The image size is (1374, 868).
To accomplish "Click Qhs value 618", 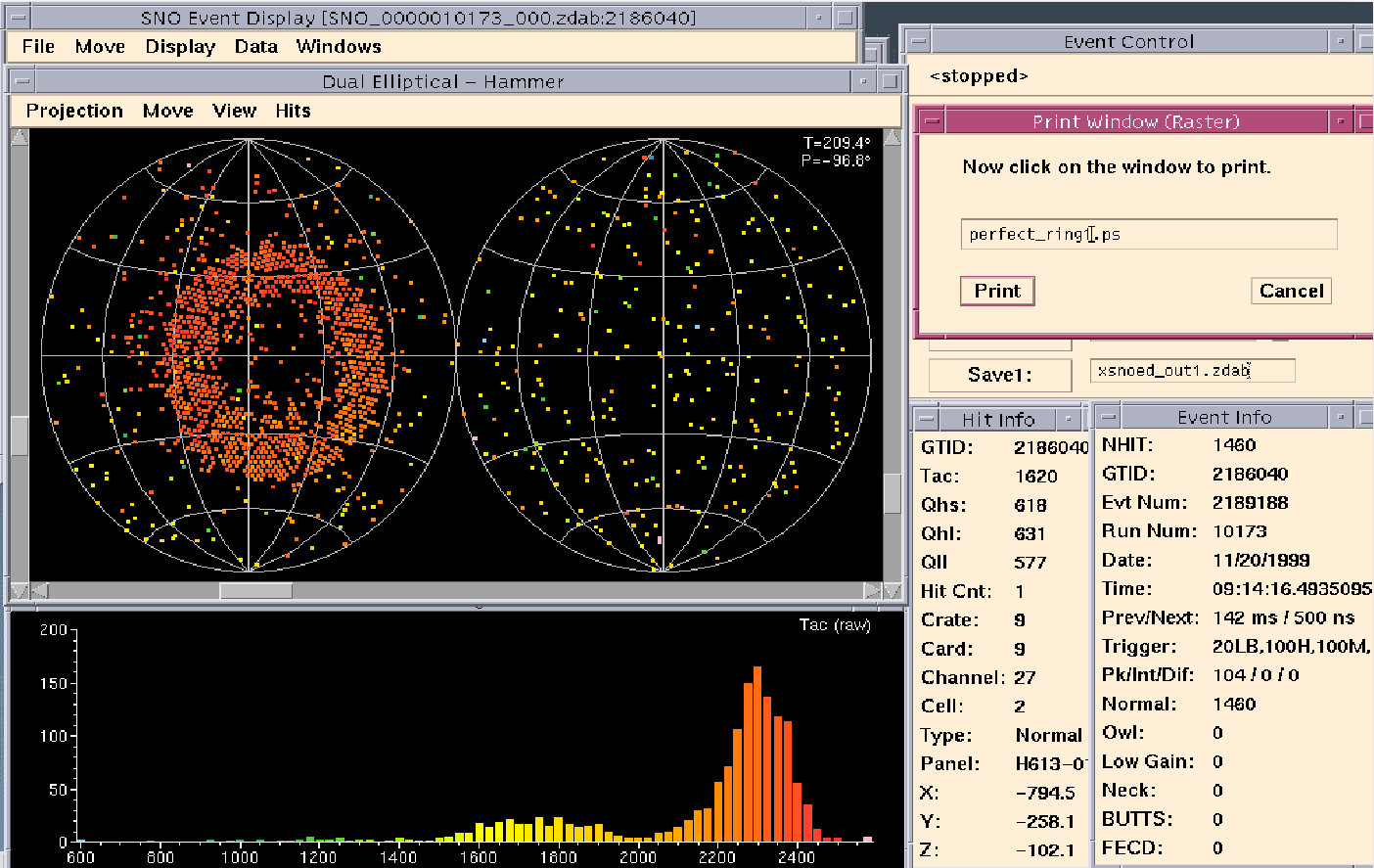I will click(x=1030, y=505).
